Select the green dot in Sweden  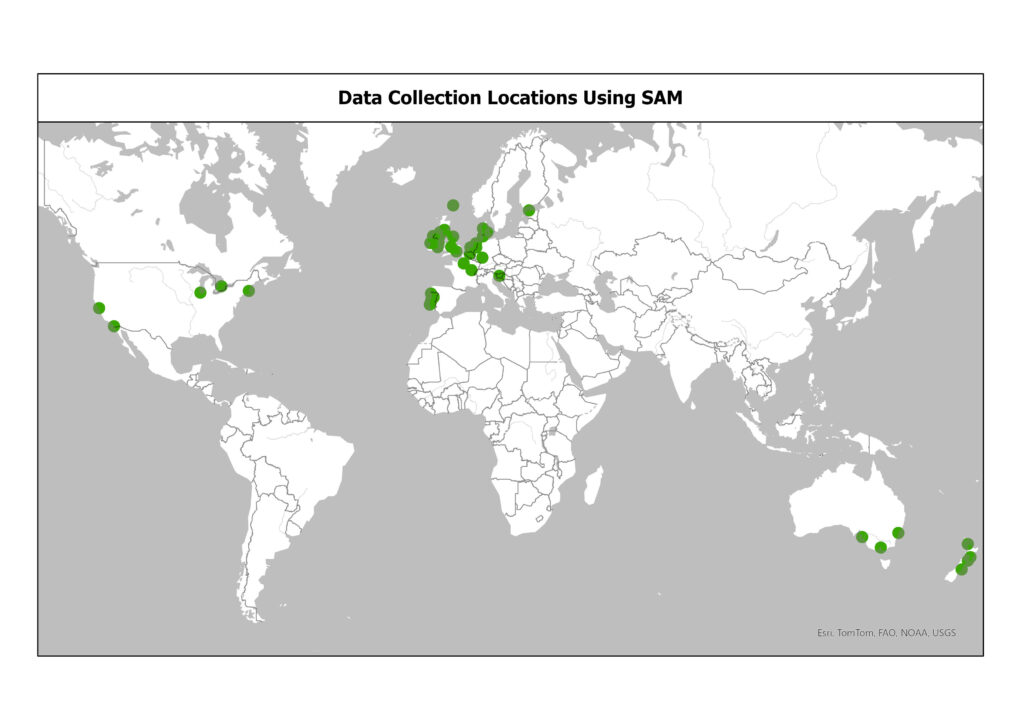pyautogui.click(x=529, y=210)
